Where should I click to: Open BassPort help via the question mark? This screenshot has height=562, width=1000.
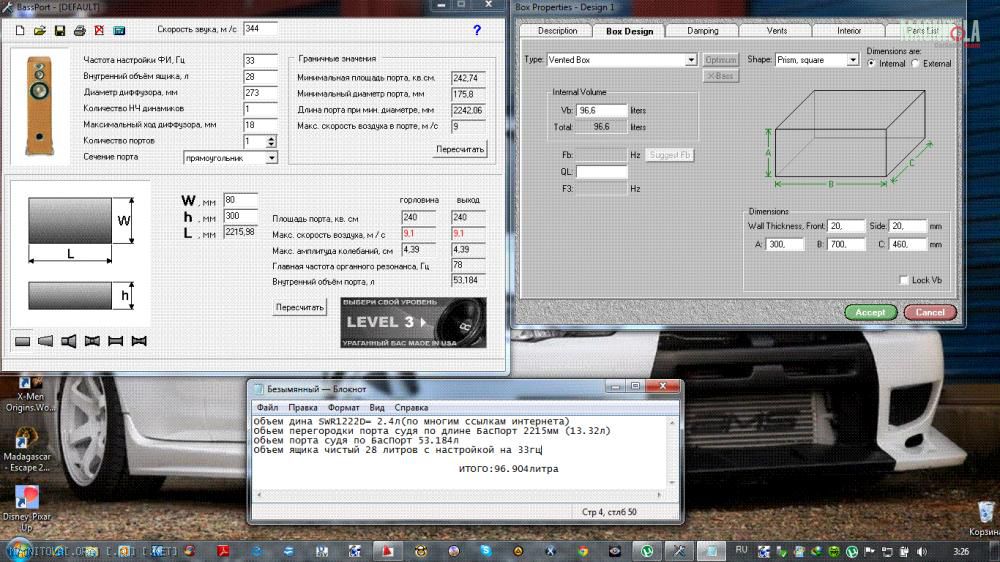[x=477, y=30]
